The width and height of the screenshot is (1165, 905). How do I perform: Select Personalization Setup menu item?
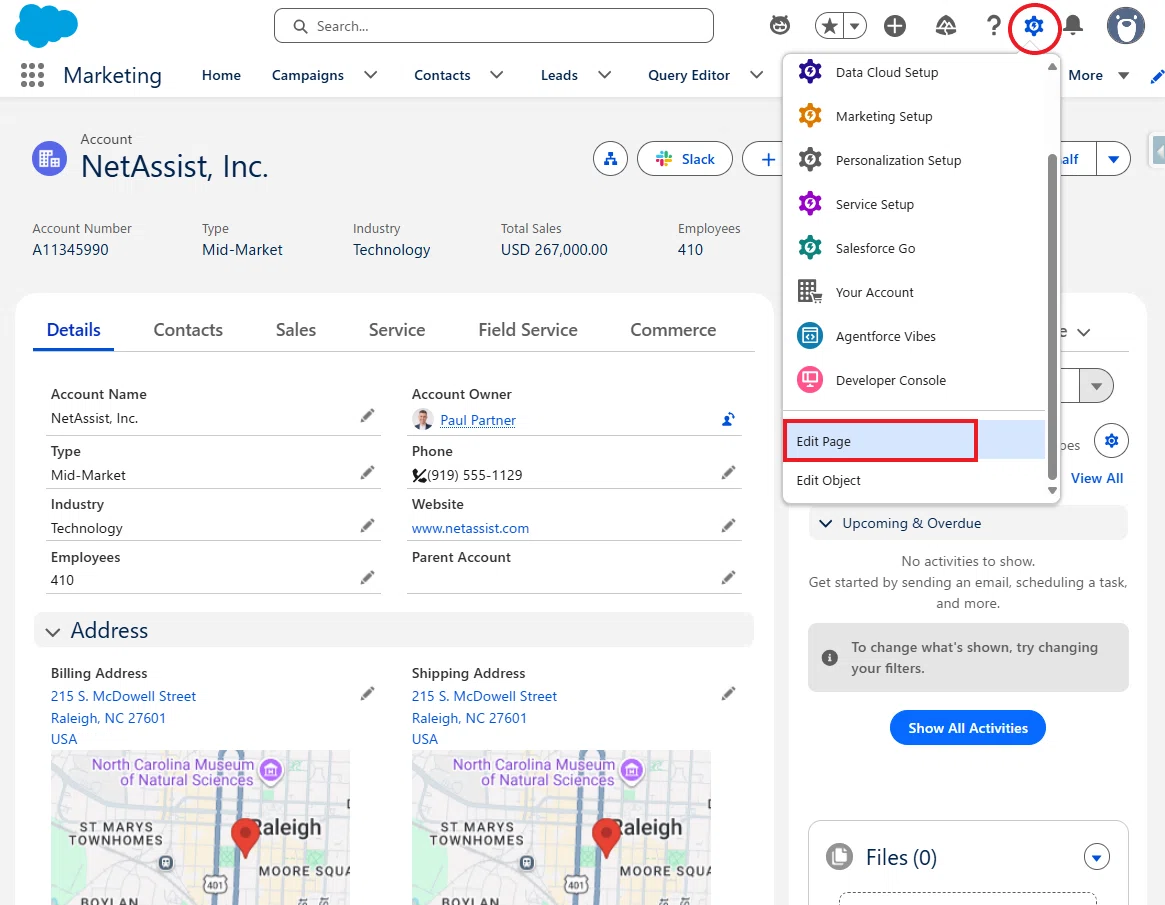[x=915, y=160]
